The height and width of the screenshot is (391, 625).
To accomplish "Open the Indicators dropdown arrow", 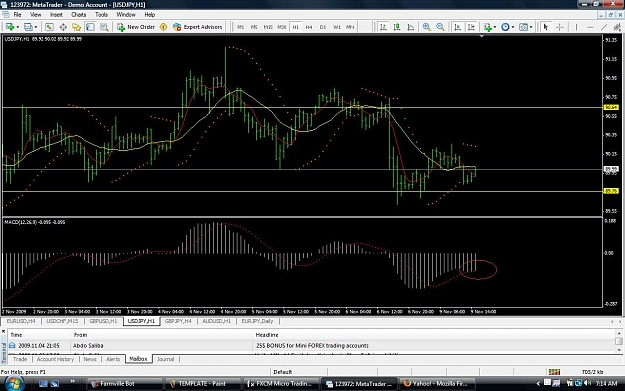I will click(495, 27).
